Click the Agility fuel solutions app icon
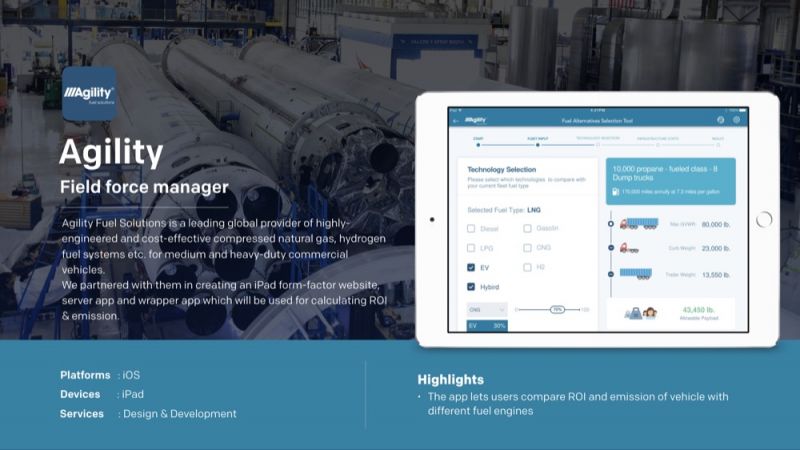 pos(89,94)
